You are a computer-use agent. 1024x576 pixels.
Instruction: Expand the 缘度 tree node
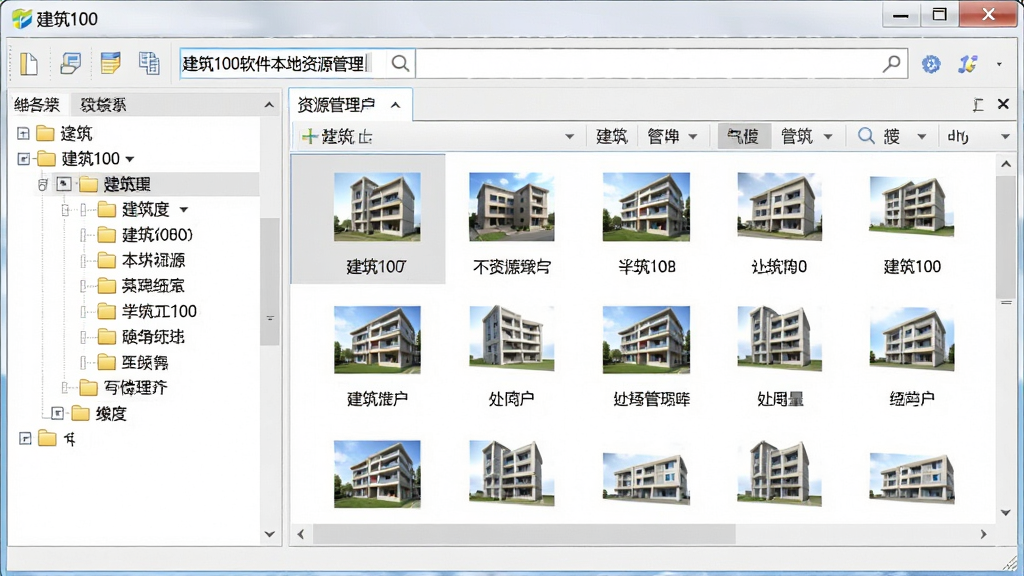57,413
